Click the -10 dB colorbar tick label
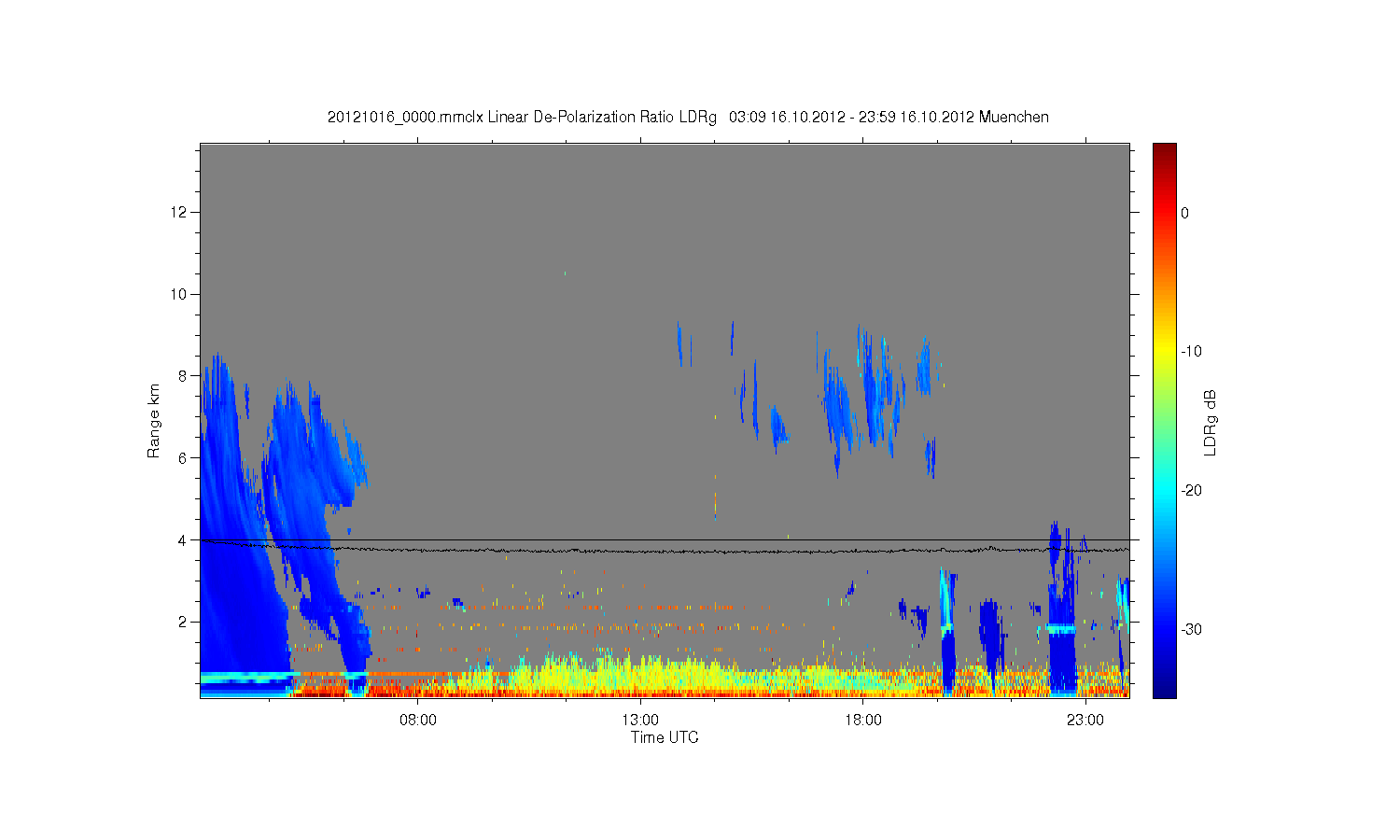 [1191, 352]
